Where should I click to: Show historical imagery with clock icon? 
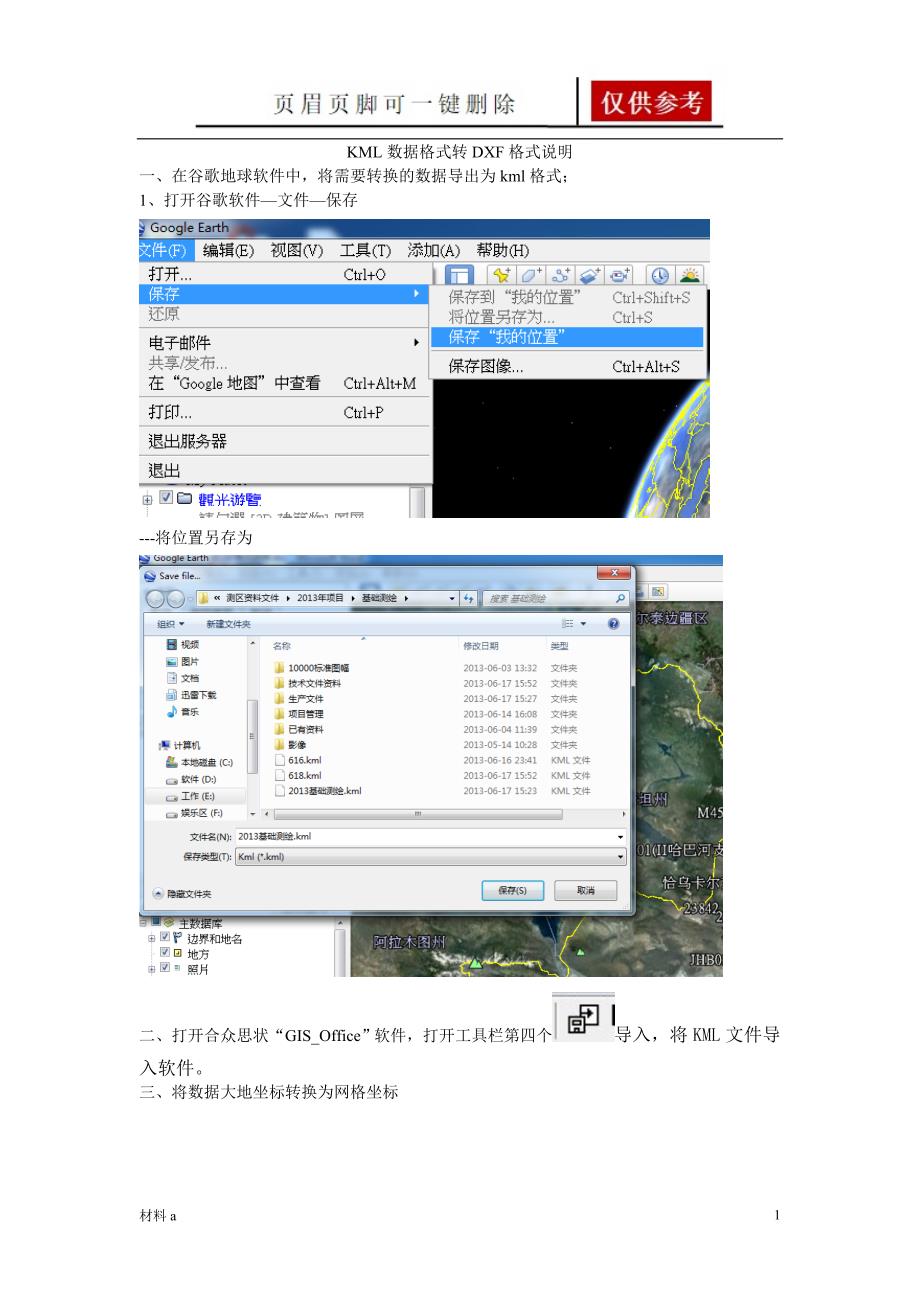[x=660, y=275]
